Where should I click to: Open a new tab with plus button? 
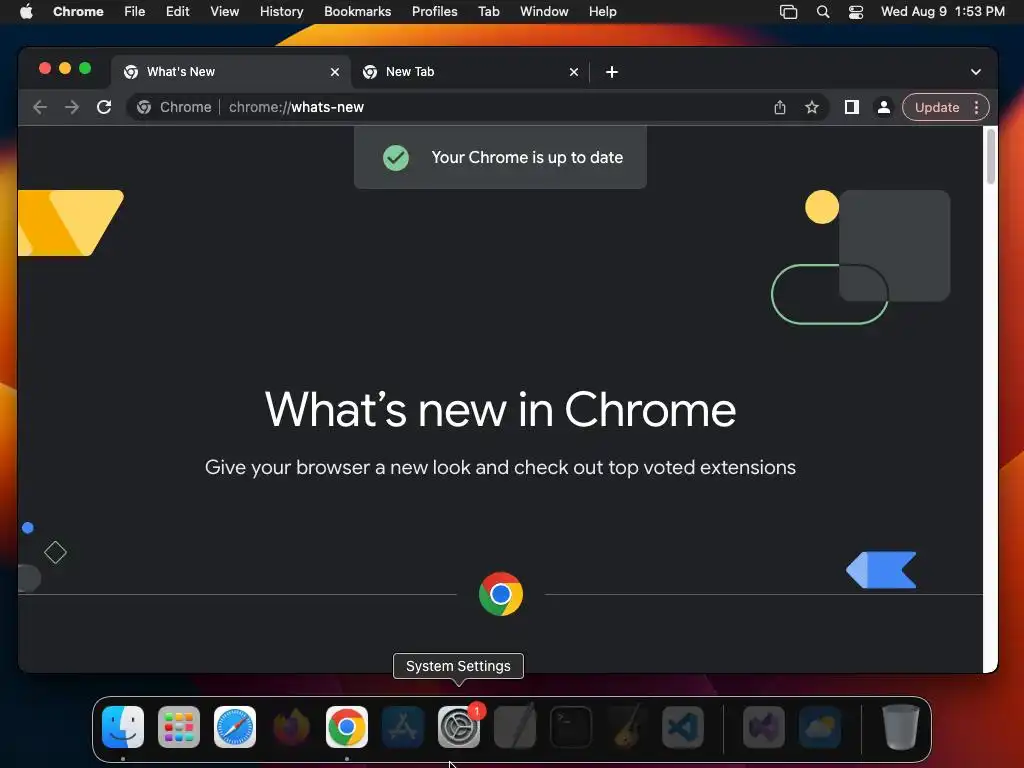click(611, 72)
